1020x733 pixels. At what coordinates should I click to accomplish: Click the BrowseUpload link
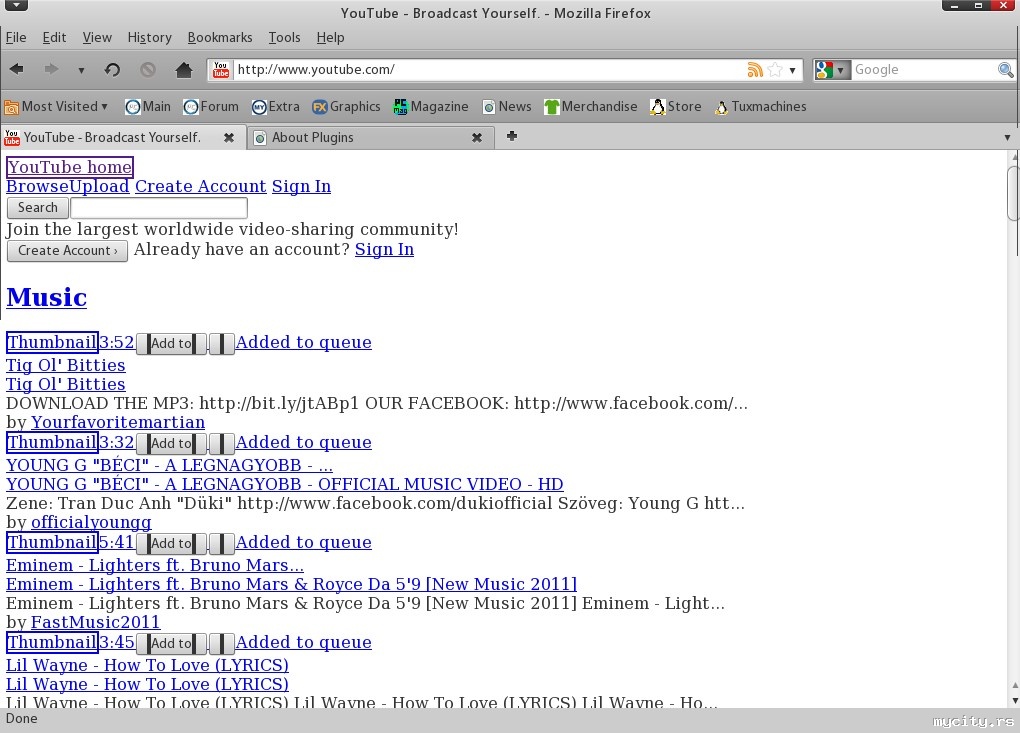pyautogui.click(x=68, y=186)
